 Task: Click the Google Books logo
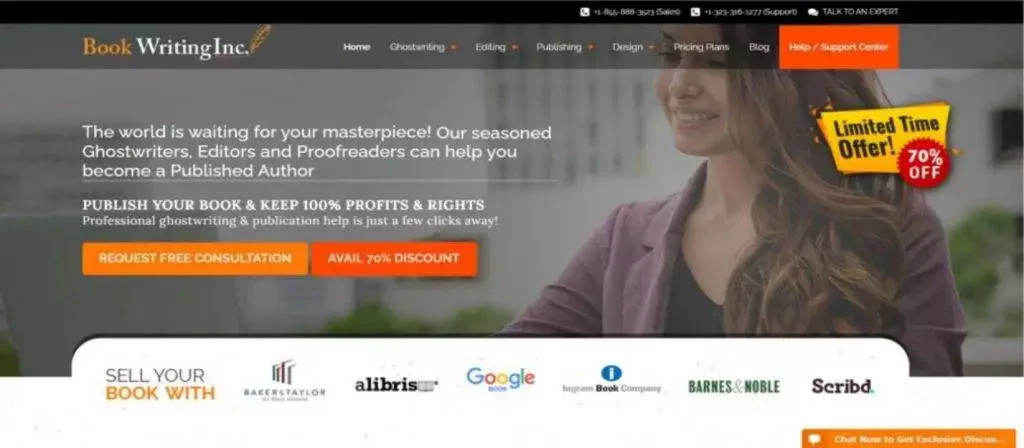coord(500,379)
